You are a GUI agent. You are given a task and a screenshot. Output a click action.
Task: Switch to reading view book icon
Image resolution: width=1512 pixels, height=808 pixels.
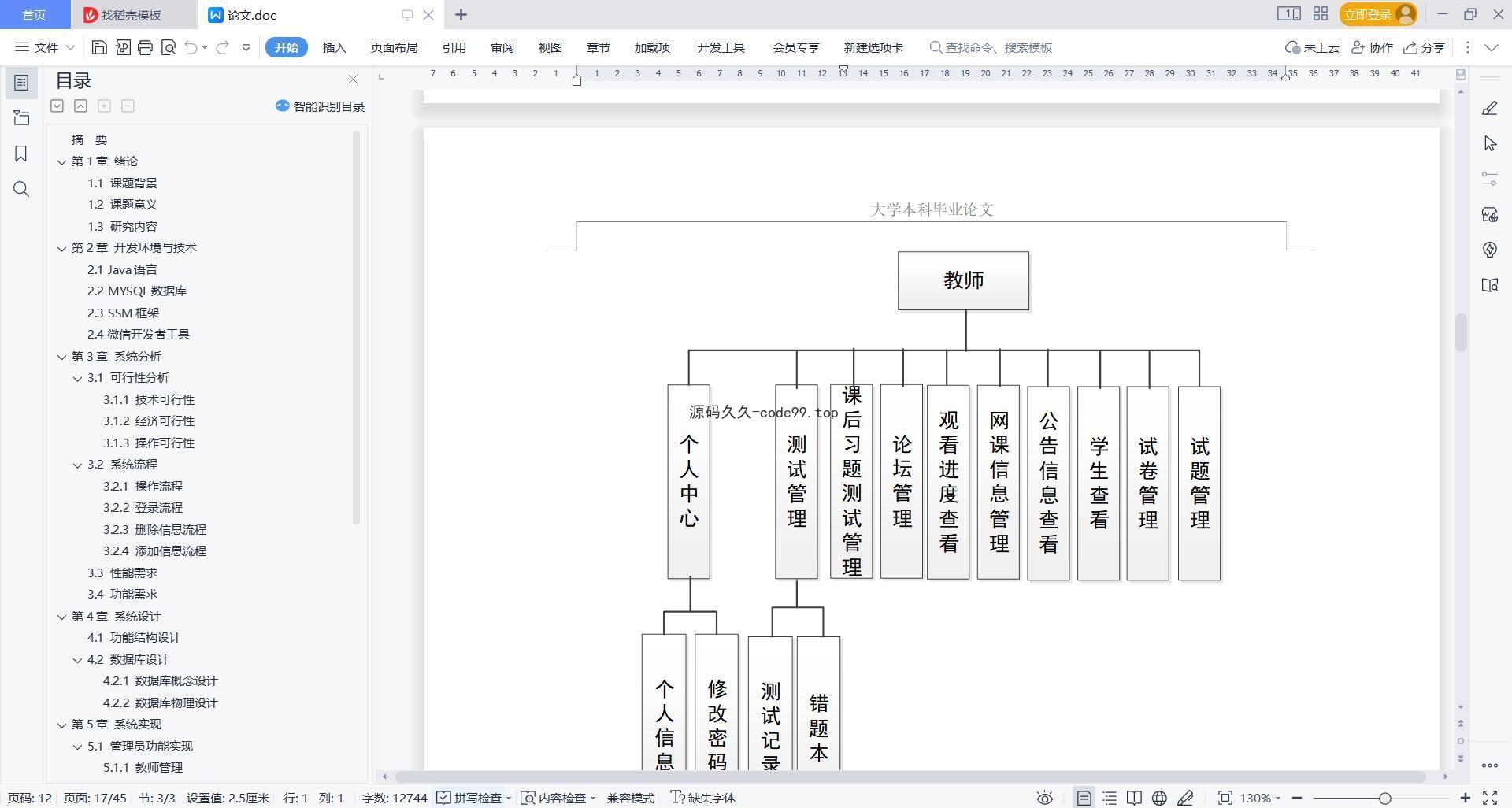click(x=1134, y=798)
